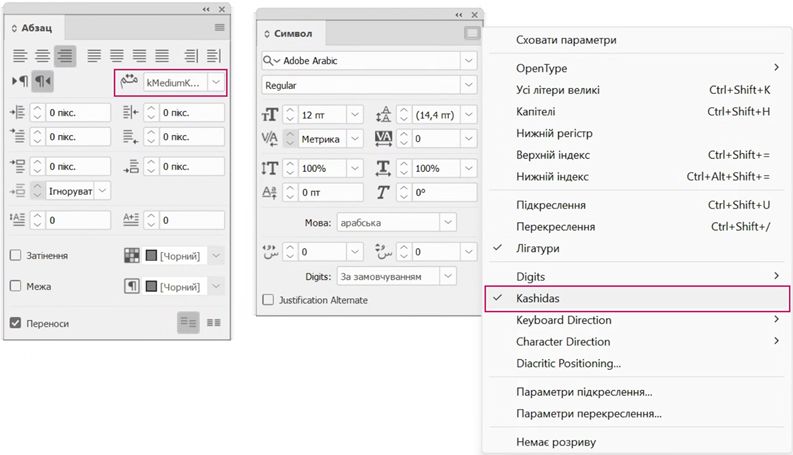
Task: Select the span columns button
Action: [188, 323]
